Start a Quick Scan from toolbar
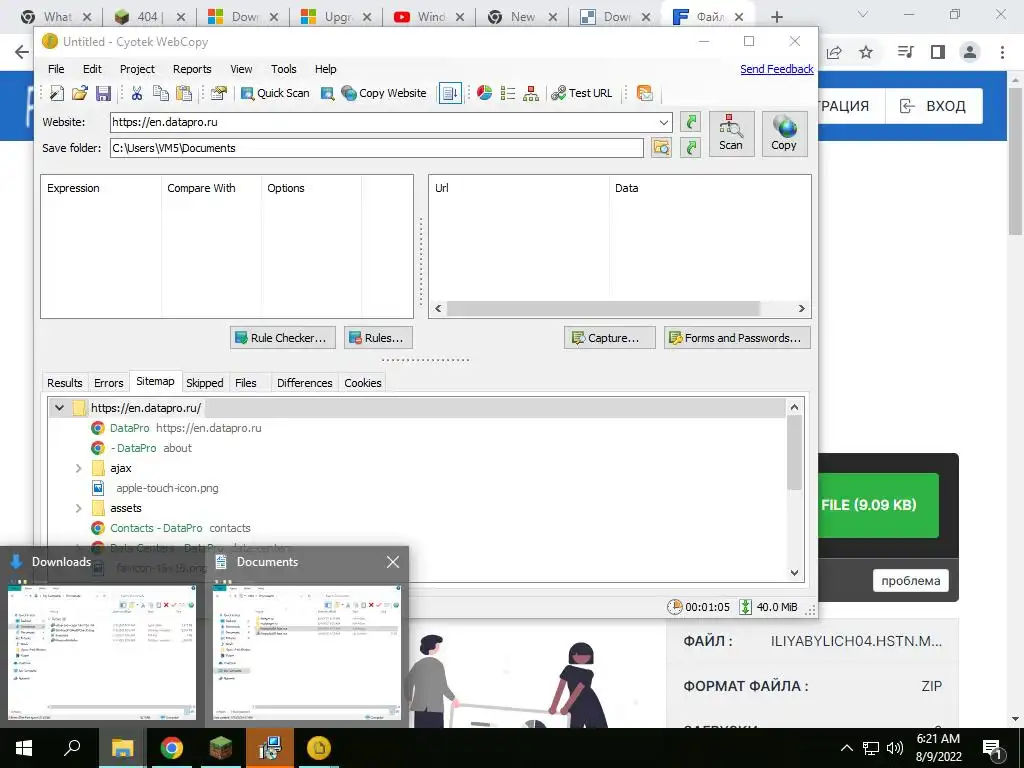Image resolution: width=1024 pixels, height=768 pixels. coord(275,93)
